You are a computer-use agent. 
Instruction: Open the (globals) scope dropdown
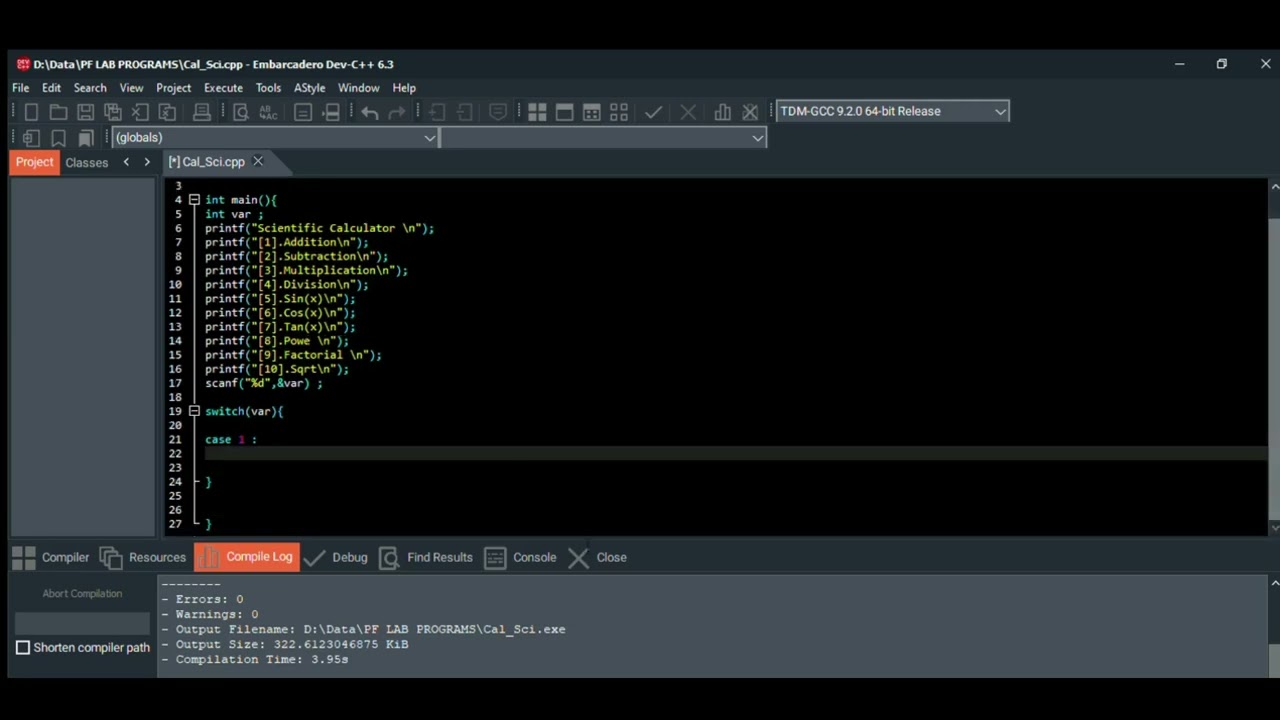click(275, 138)
